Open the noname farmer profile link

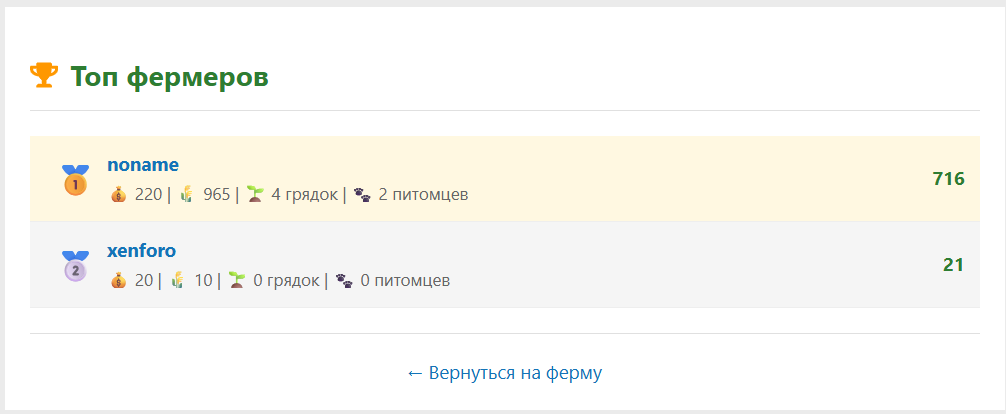click(143, 165)
